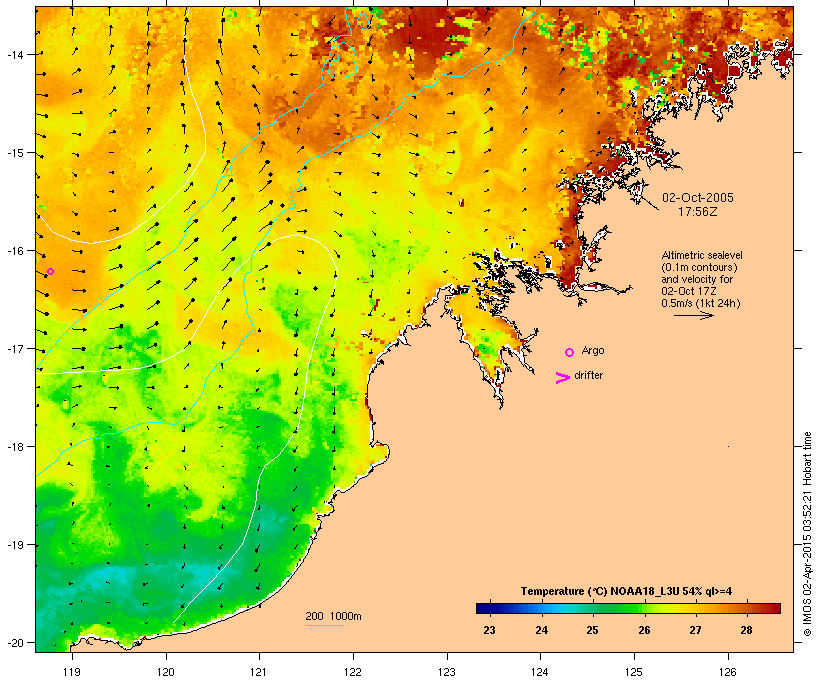Click the latitude label '-18'
820x680 pixels.
click(14, 447)
